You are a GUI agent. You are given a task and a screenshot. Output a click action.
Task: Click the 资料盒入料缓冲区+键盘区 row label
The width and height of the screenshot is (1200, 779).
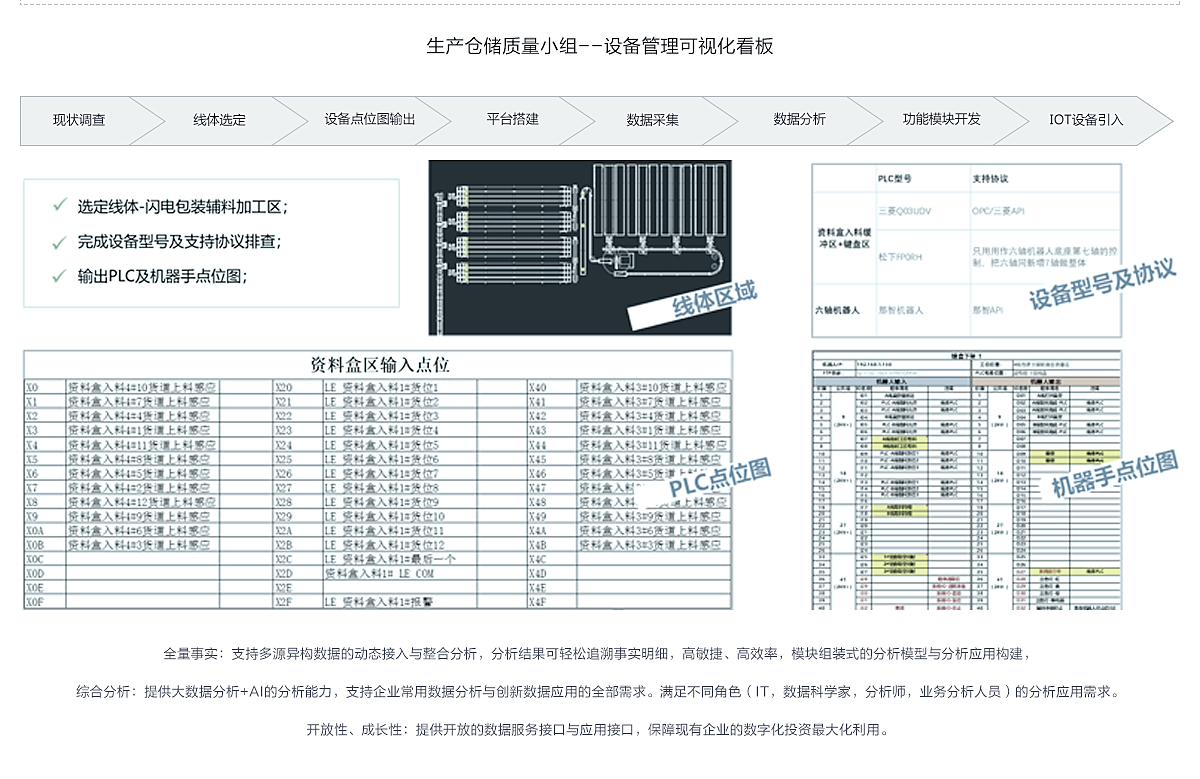click(x=842, y=237)
